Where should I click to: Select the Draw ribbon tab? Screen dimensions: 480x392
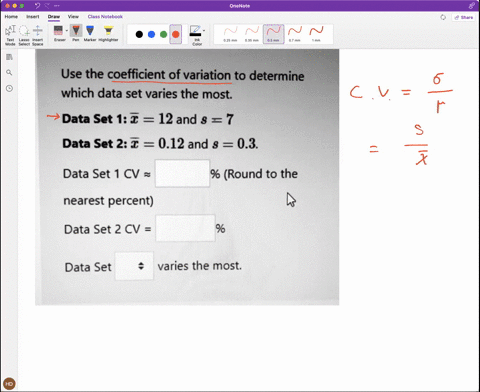54,17
